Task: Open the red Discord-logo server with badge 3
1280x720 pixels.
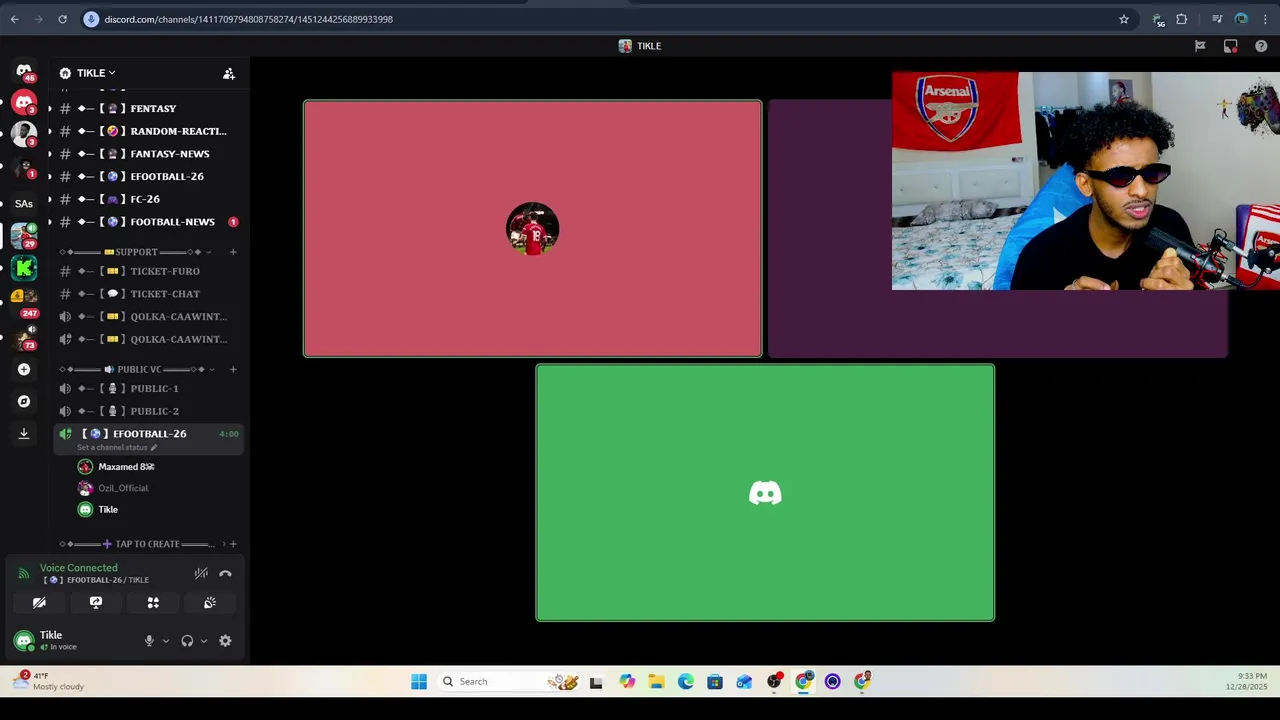Action: pyautogui.click(x=24, y=103)
